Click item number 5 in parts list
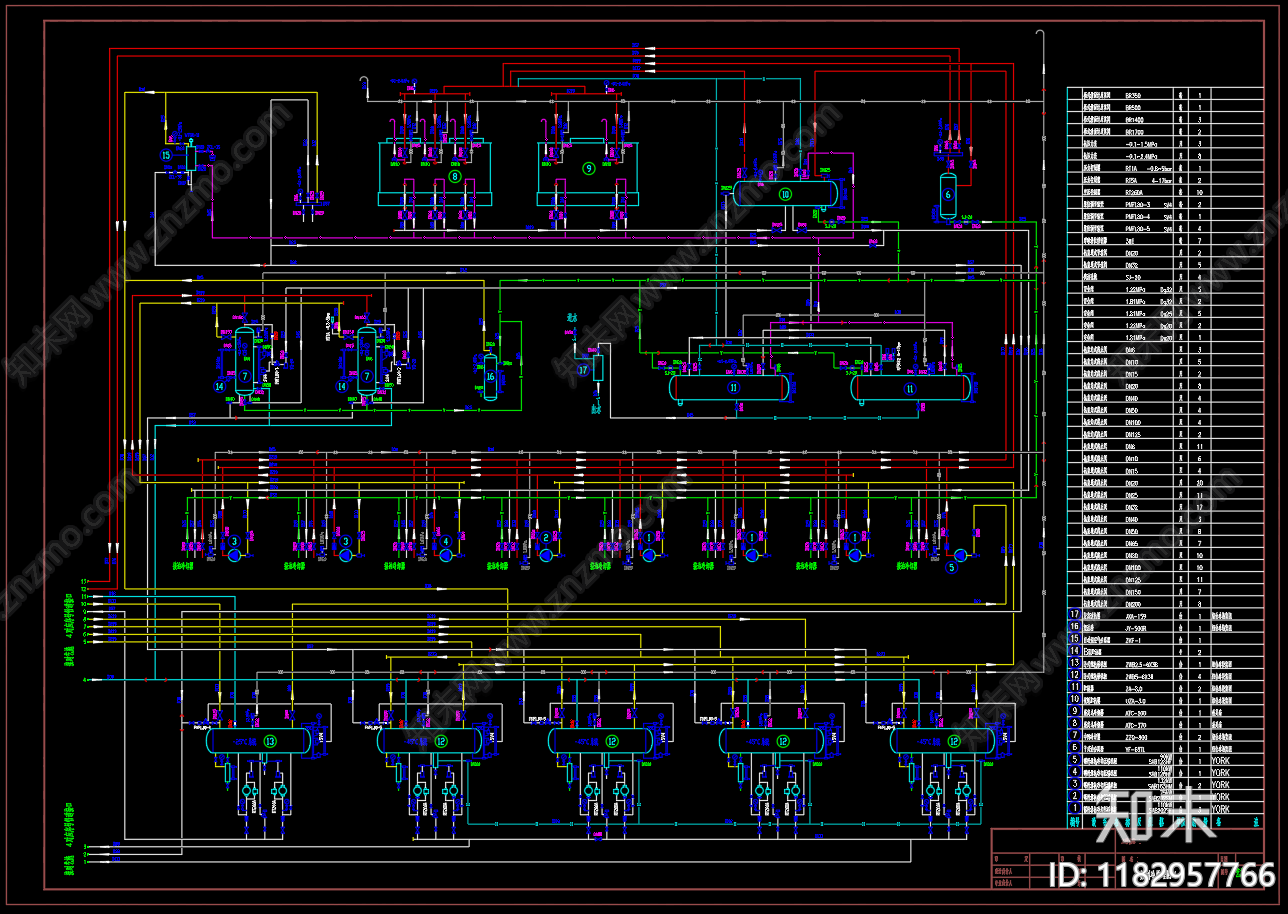The image size is (1288, 914). coord(1075,759)
